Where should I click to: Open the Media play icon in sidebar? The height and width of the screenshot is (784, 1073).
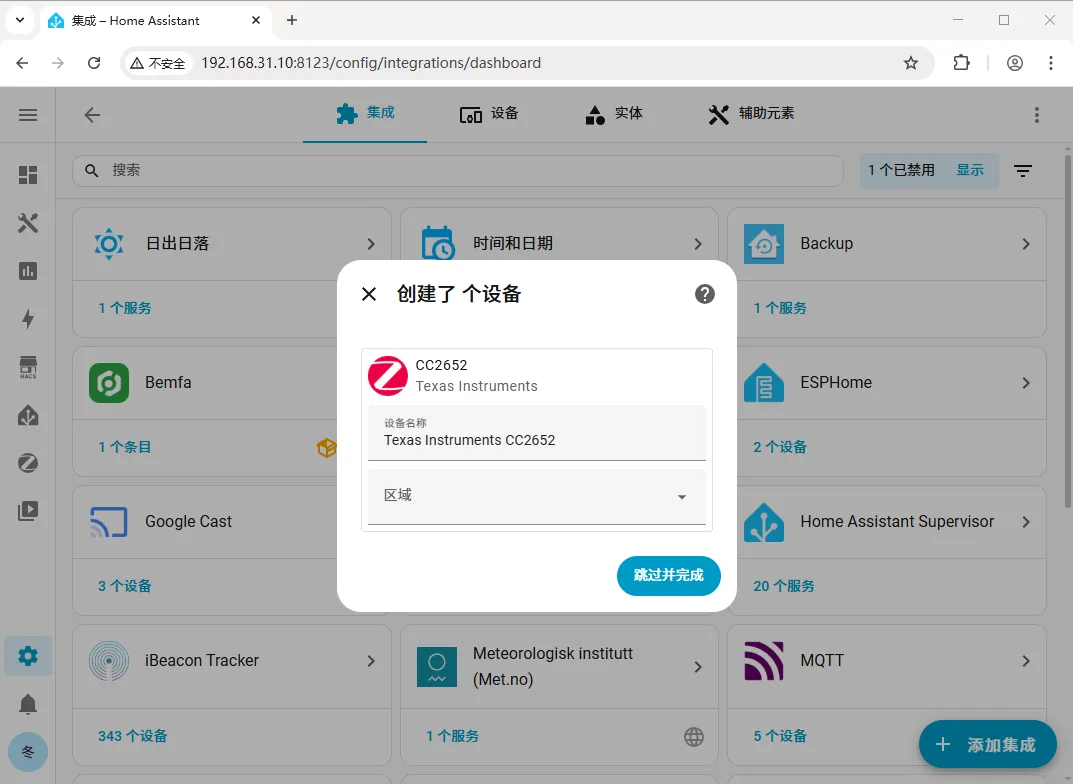[x=28, y=511]
